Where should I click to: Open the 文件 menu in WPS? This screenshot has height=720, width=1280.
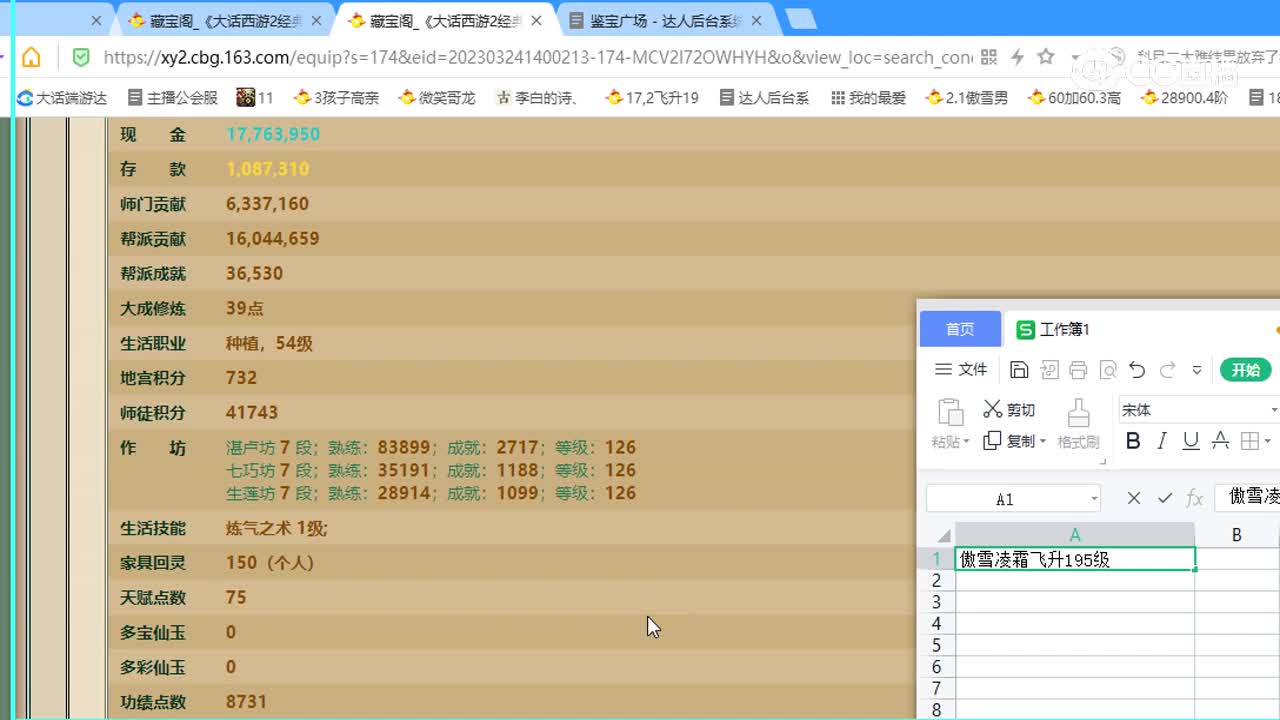[961, 370]
